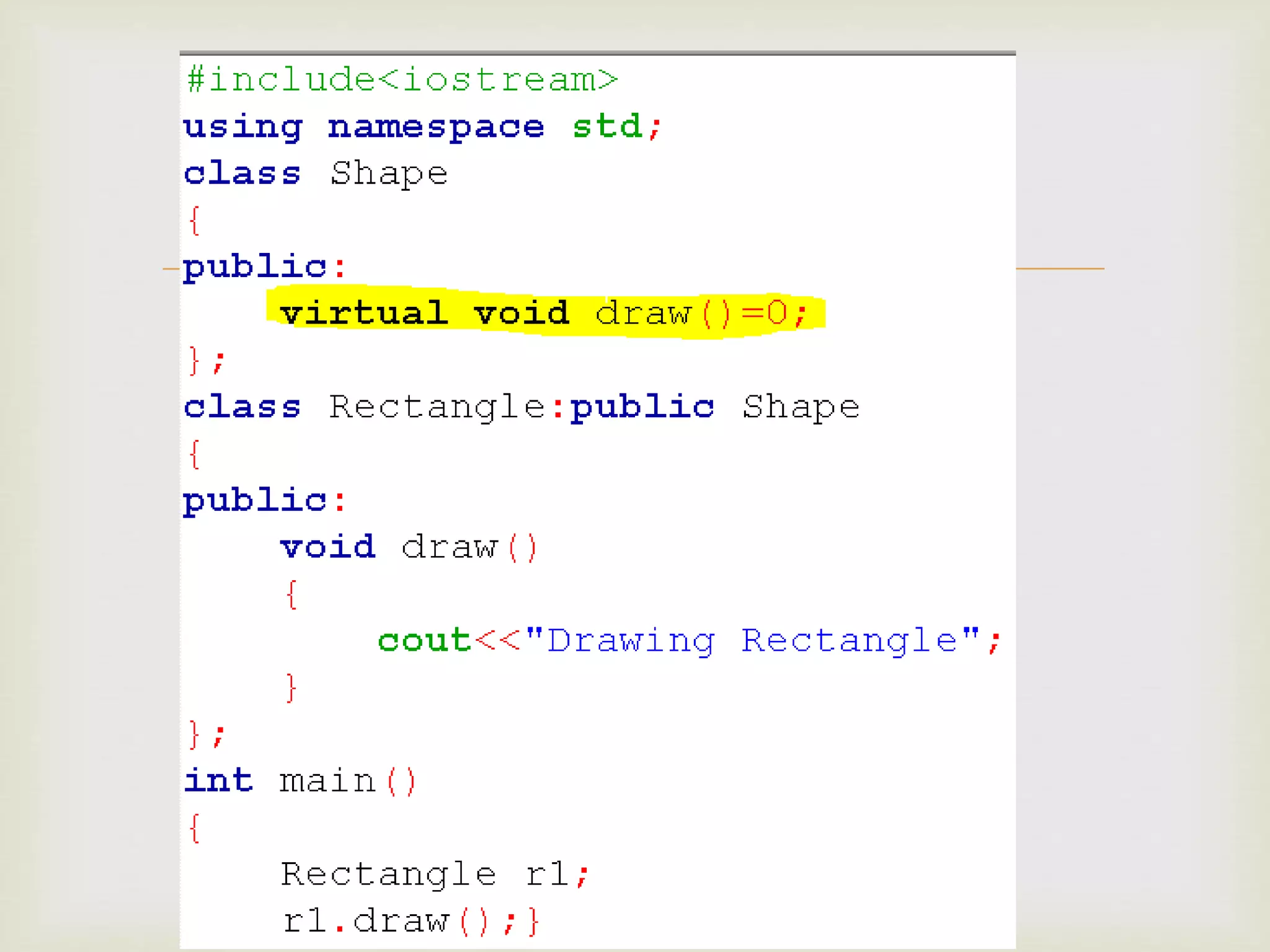Click the "Drawing Rectangle" string literal

click(752, 641)
